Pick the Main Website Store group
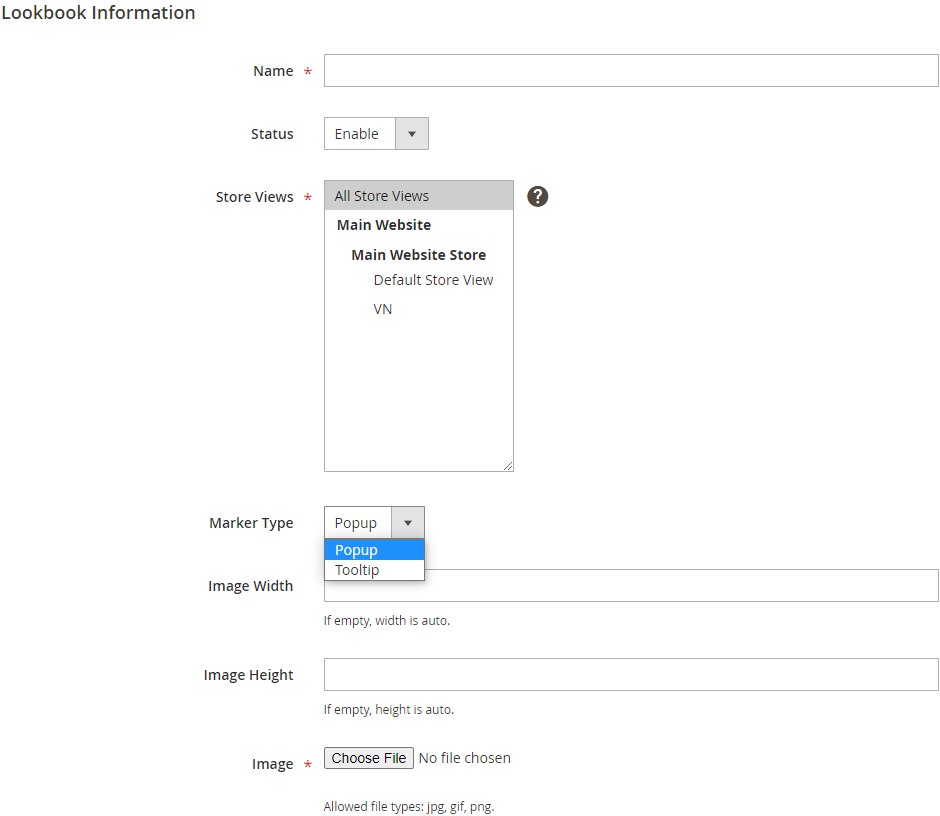Screen dimensions: 940x816 [418, 255]
